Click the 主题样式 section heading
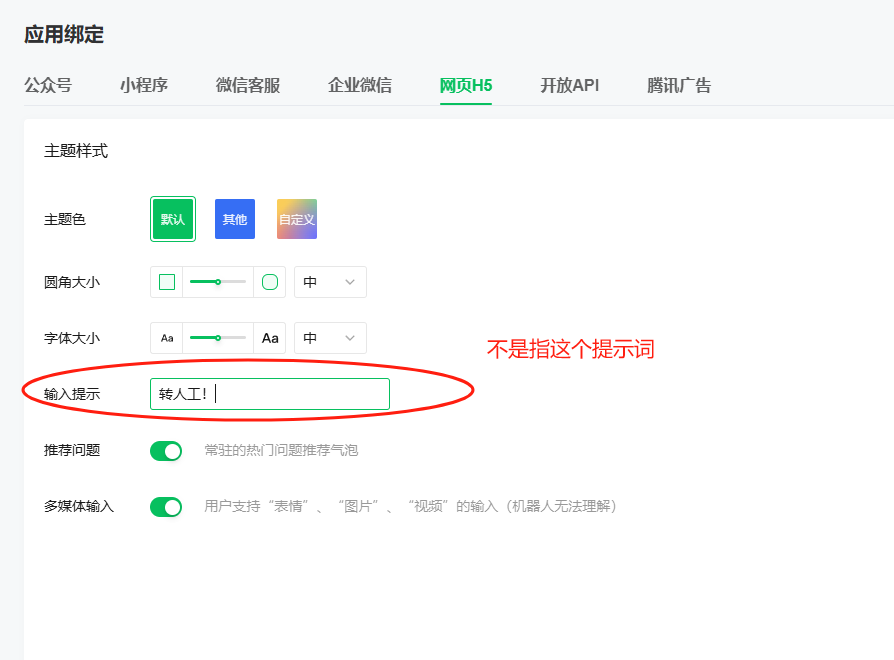The width and height of the screenshot is (894, 660). pyautogui.click(x=76, y=151)
